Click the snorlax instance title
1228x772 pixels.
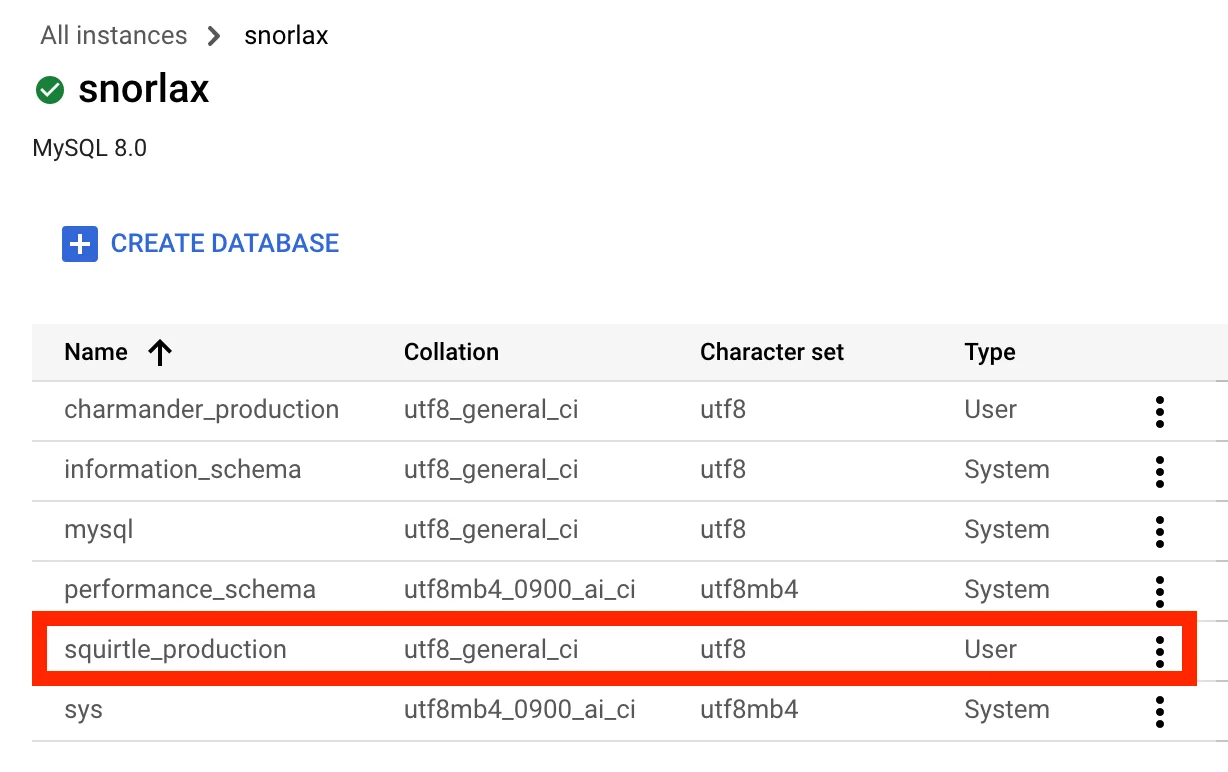pyautogui.click(x=144, y=89)
